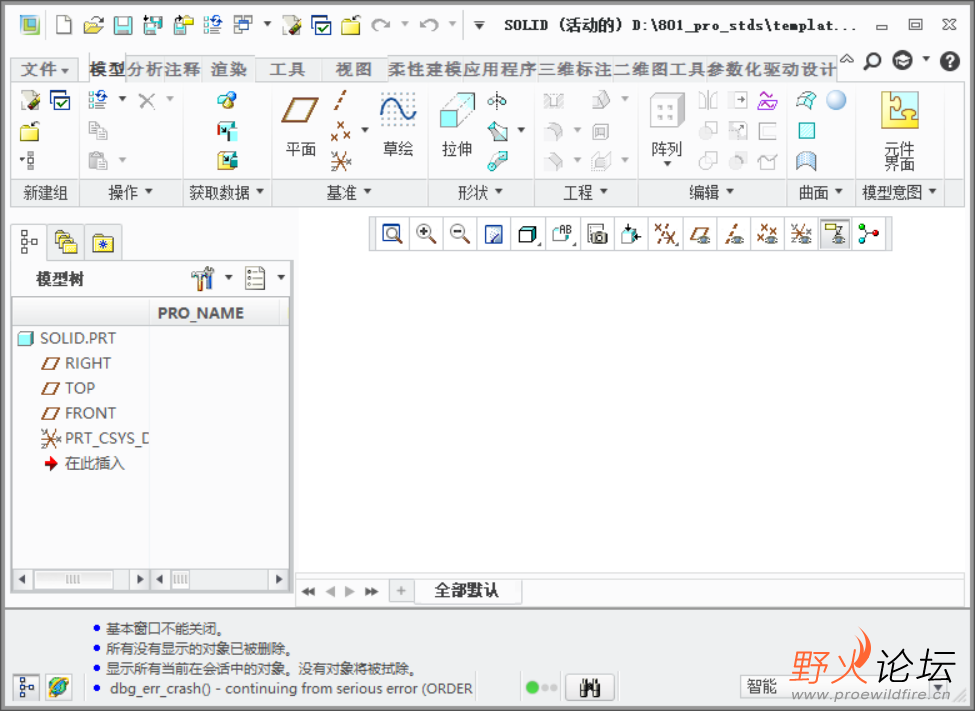Select the 全部默认 layer tab
The height and width of the screenshot is (711, 975).
[x=466, y=590]
